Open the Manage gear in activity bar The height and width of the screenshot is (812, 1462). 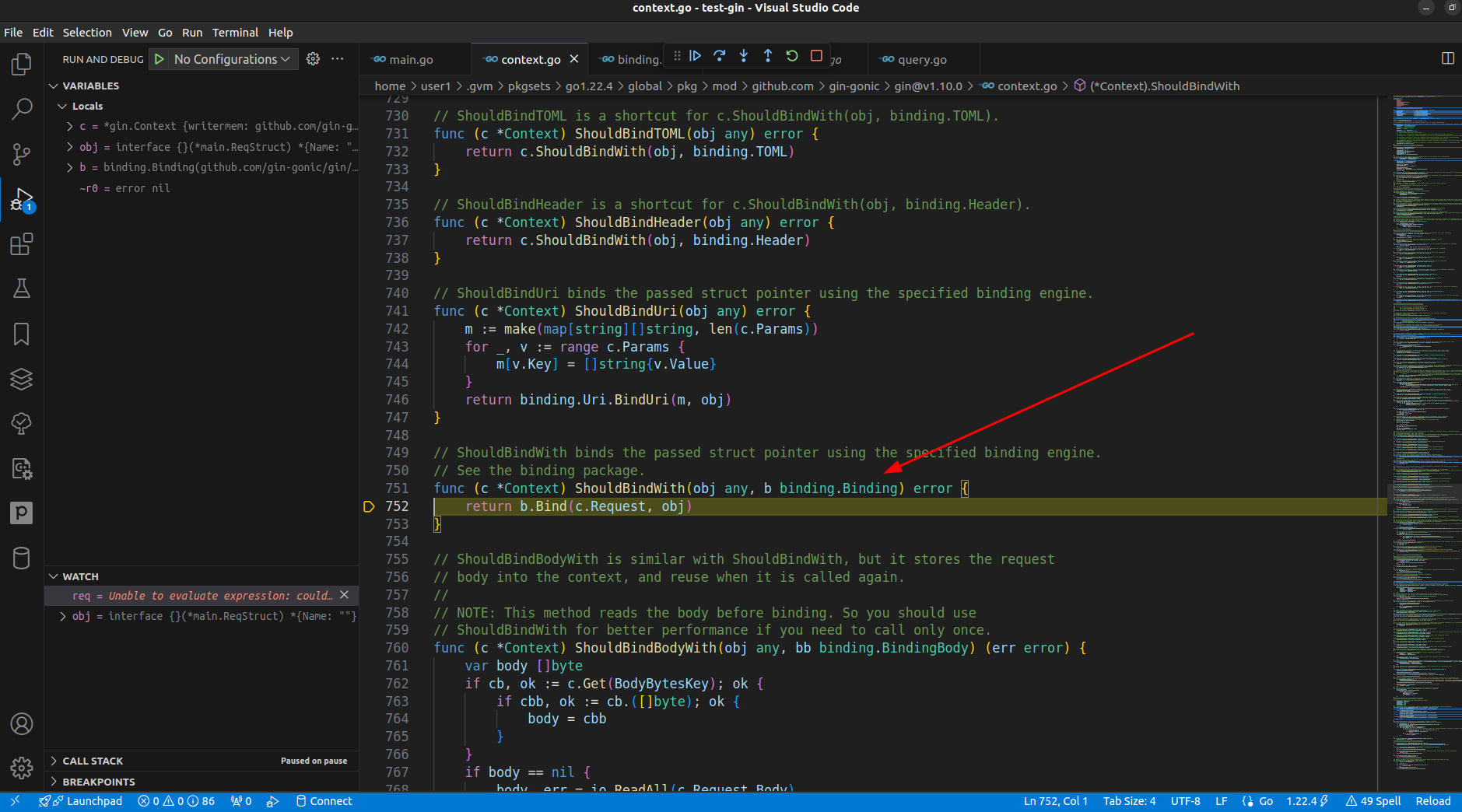click(x=22, y=768)
